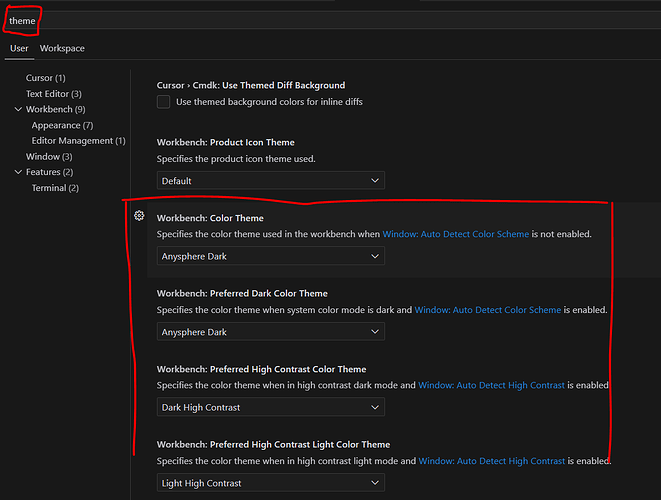Select Text Editor (3) in settings tree
This screenshot has height=500, width=661.
(54, 94)
